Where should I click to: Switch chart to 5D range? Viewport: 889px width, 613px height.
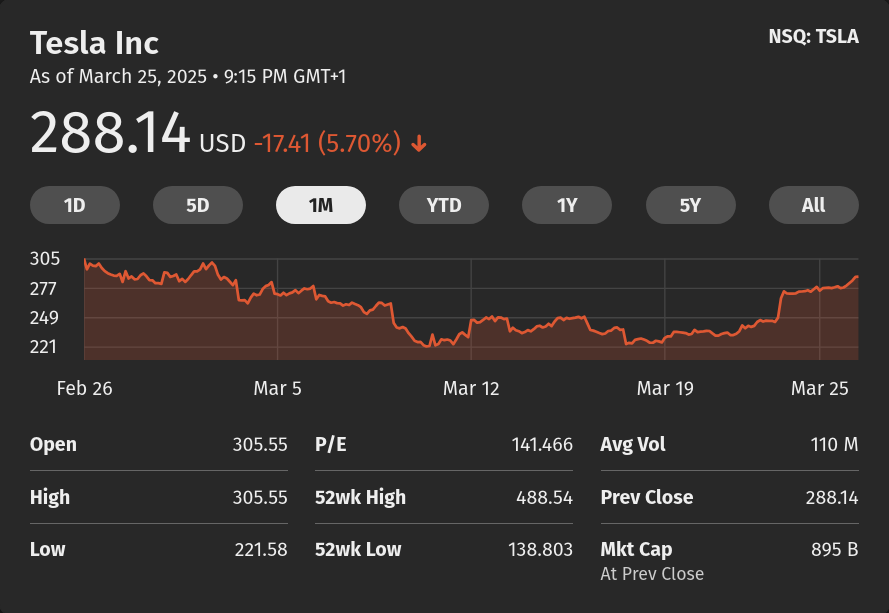click(198, 205)
